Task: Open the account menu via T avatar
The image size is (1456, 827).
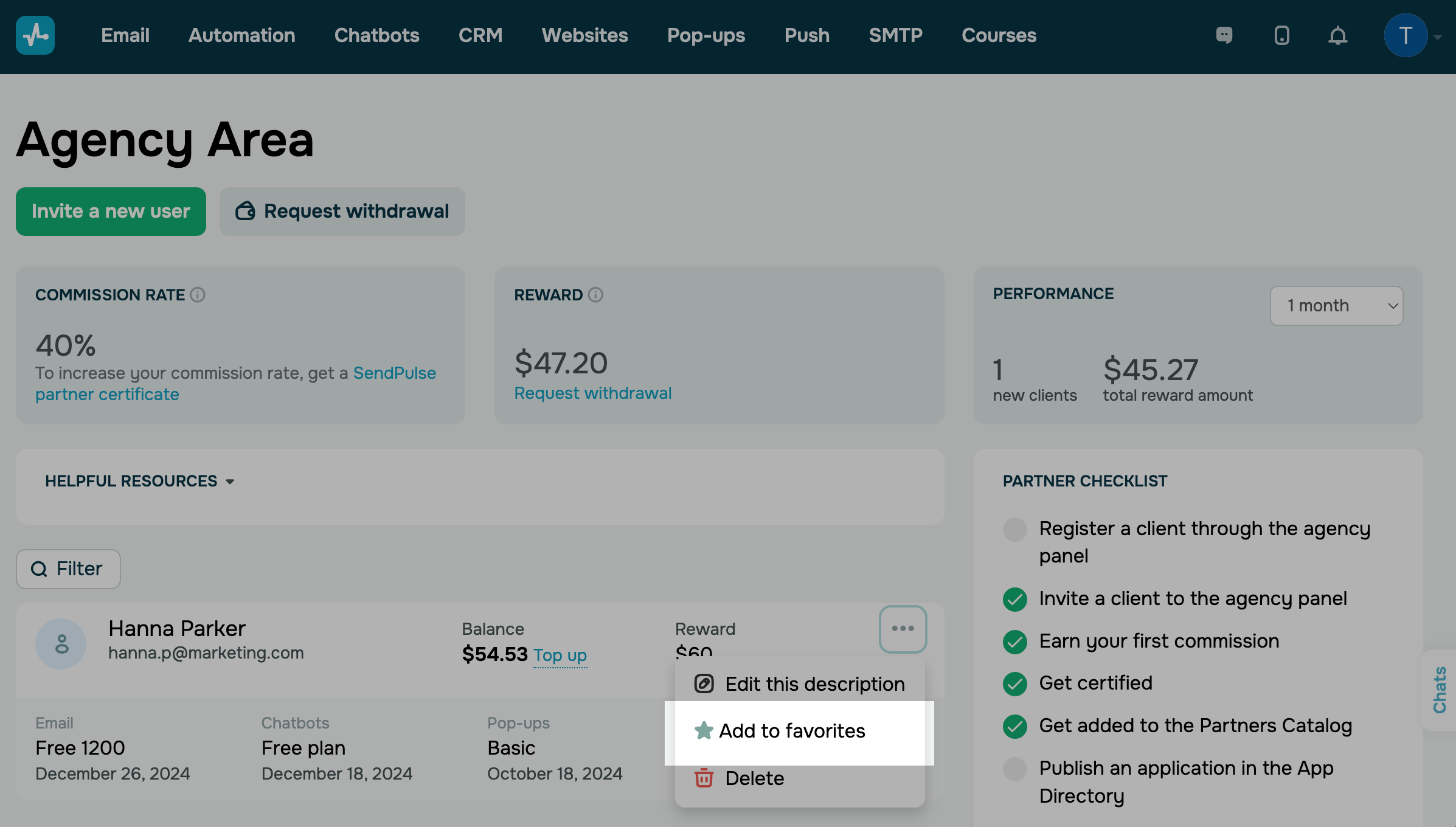Action: [x=1406, y=36]
